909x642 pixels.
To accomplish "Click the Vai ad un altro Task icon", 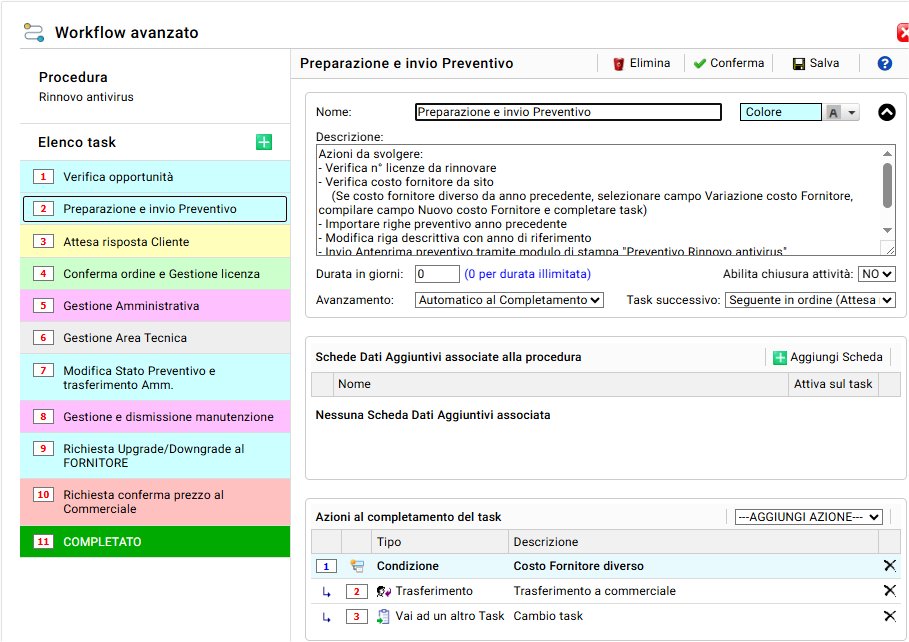I will click(383, 616).
